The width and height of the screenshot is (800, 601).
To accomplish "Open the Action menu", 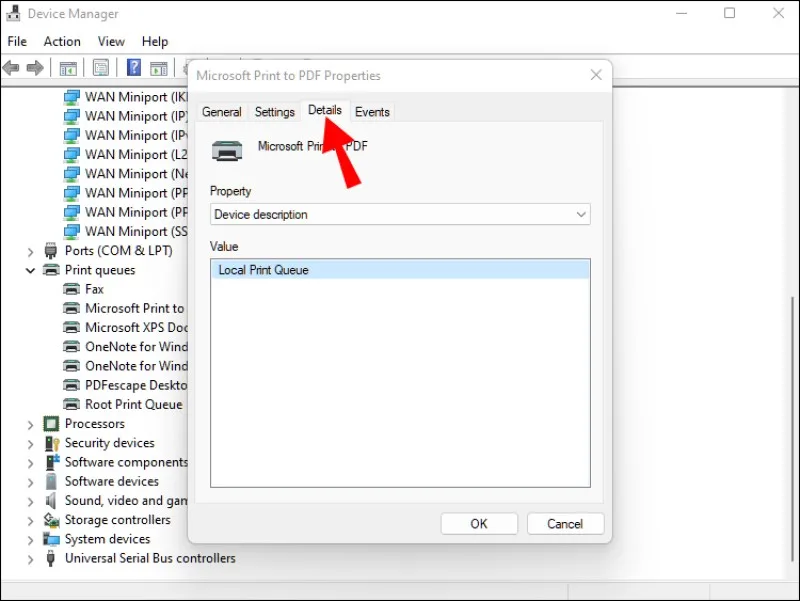I will [62, 41].
